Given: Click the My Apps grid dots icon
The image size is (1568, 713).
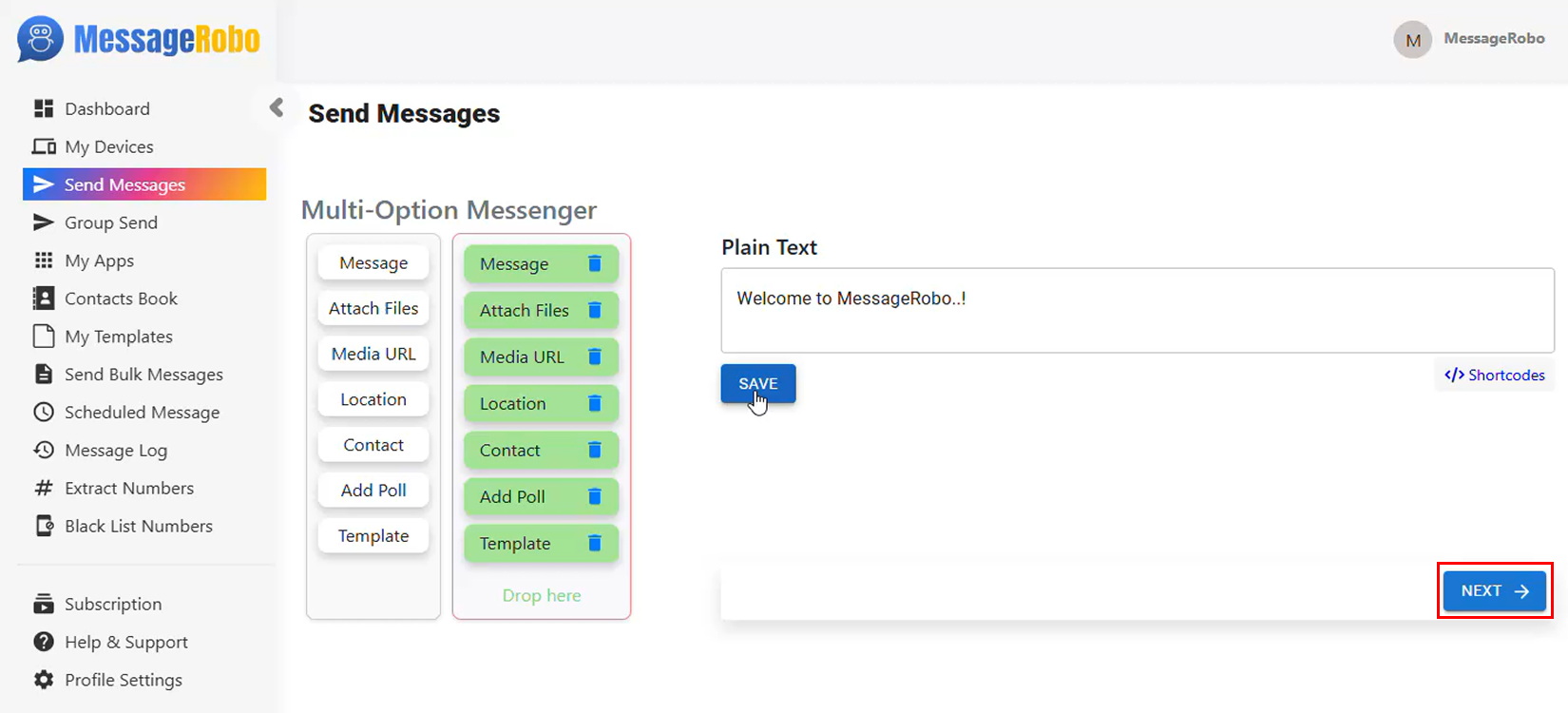Looking at the screenshot, I should click(44, 260).
